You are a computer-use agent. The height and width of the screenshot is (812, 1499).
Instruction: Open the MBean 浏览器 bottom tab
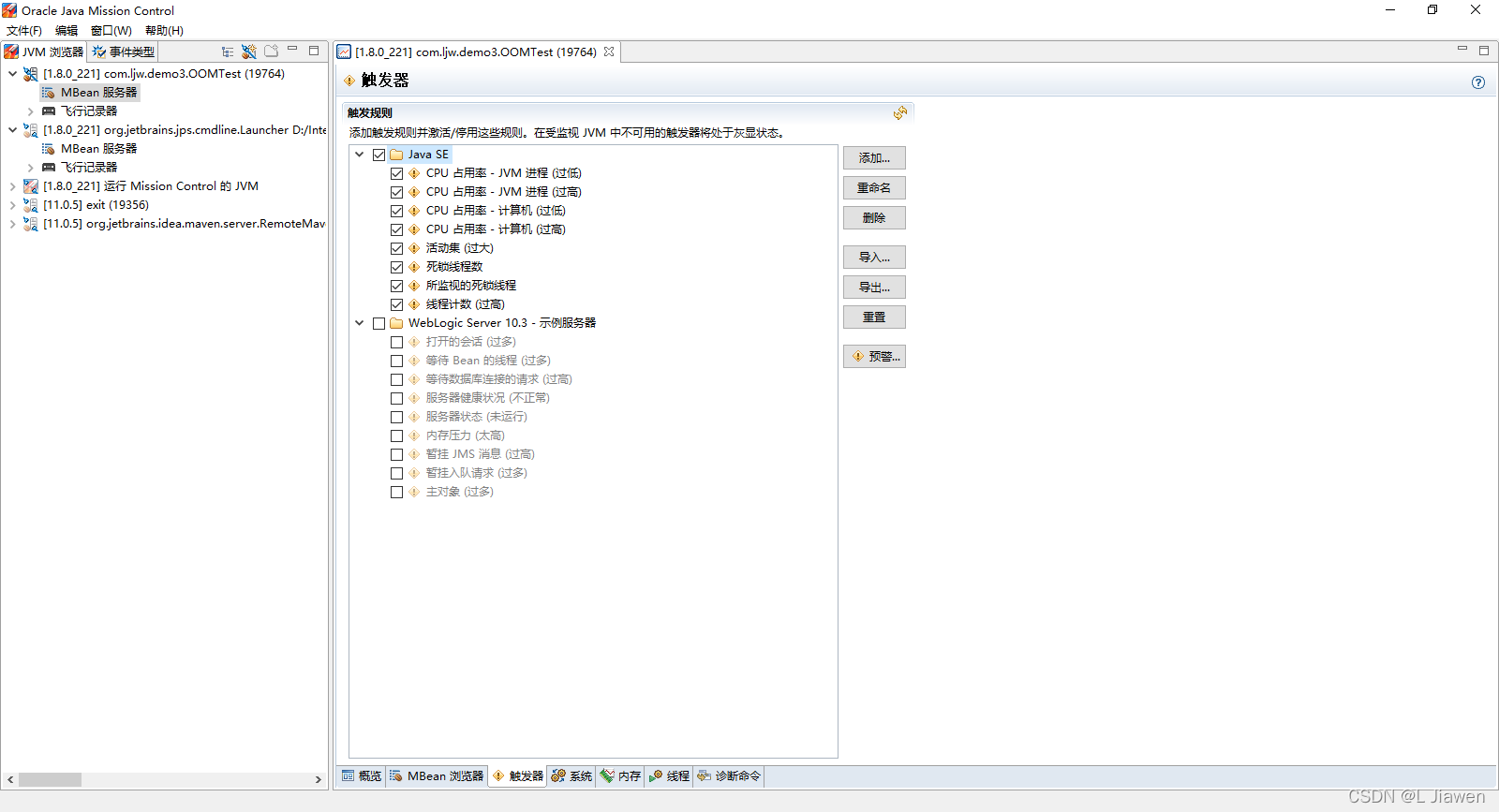[x=437, y=776]
